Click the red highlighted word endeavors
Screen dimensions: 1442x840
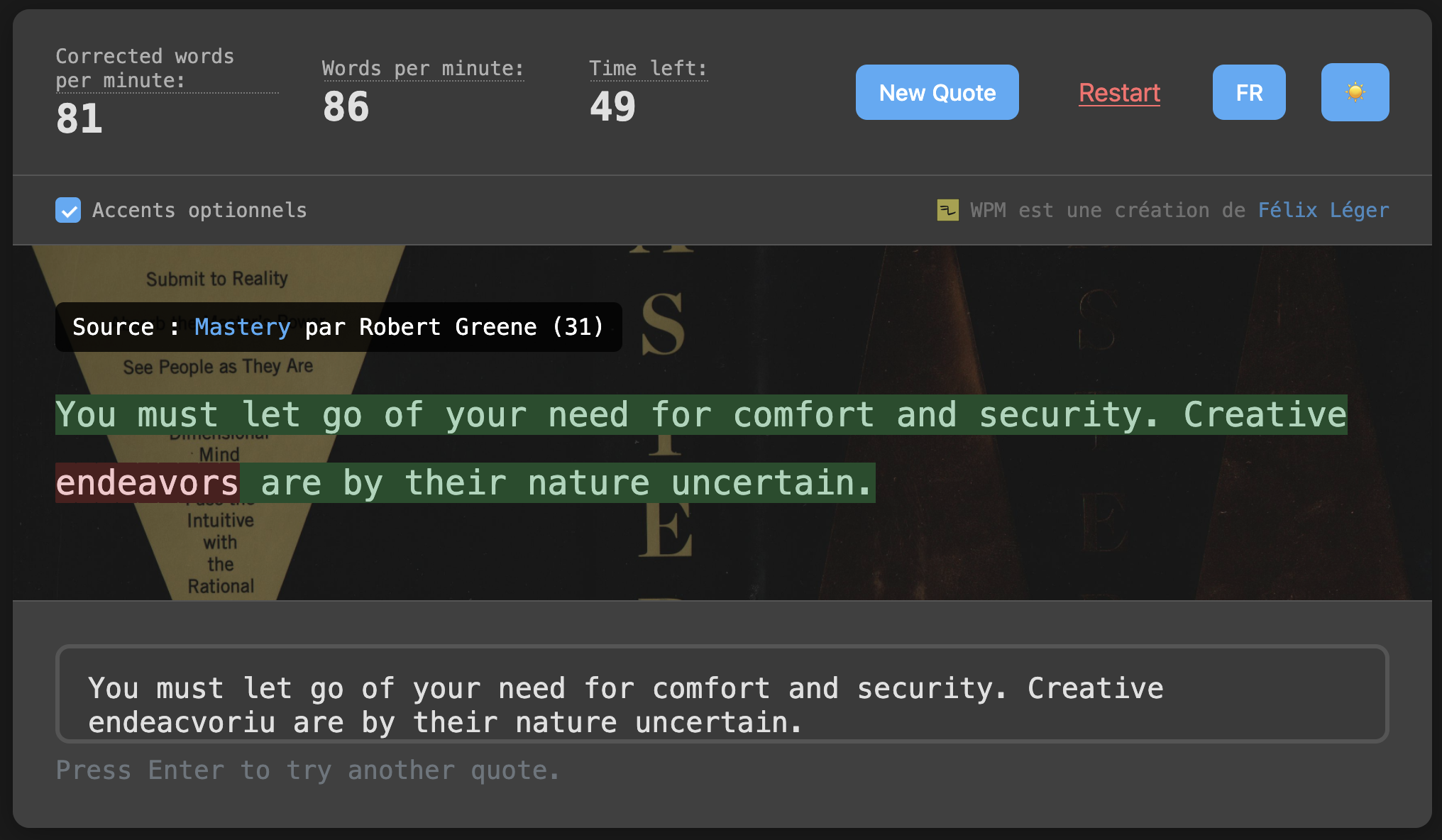coord(147,483)
